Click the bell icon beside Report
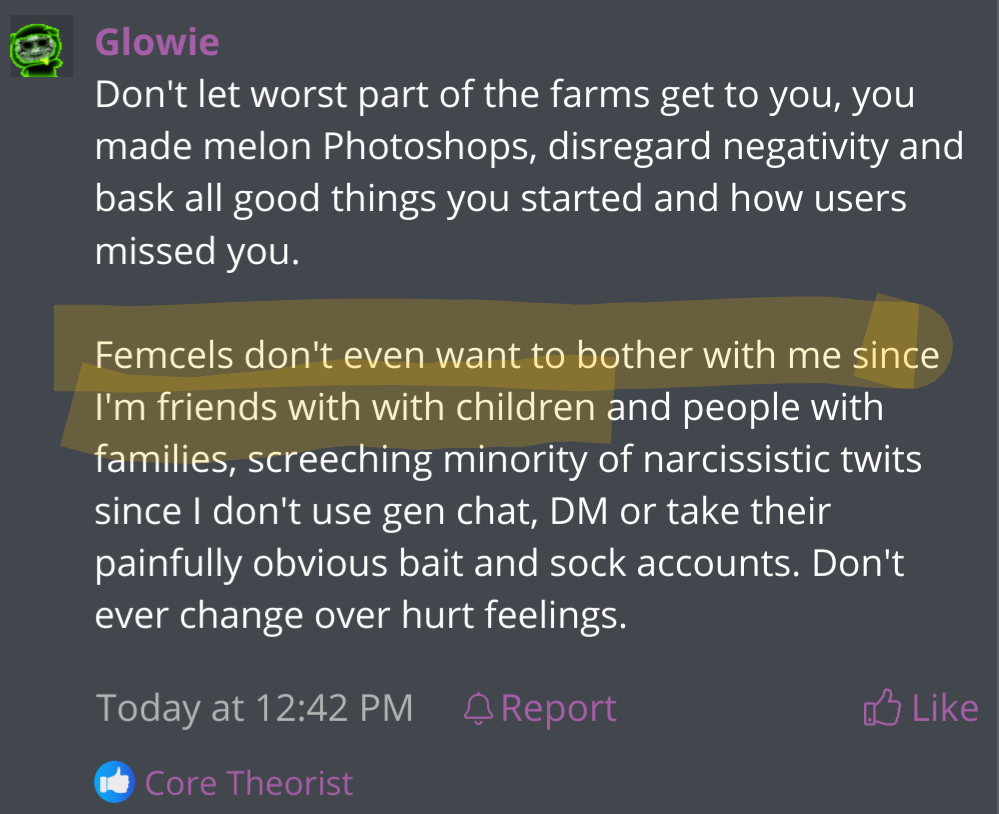This screenshot has height=814, width=999. point(480,708)
